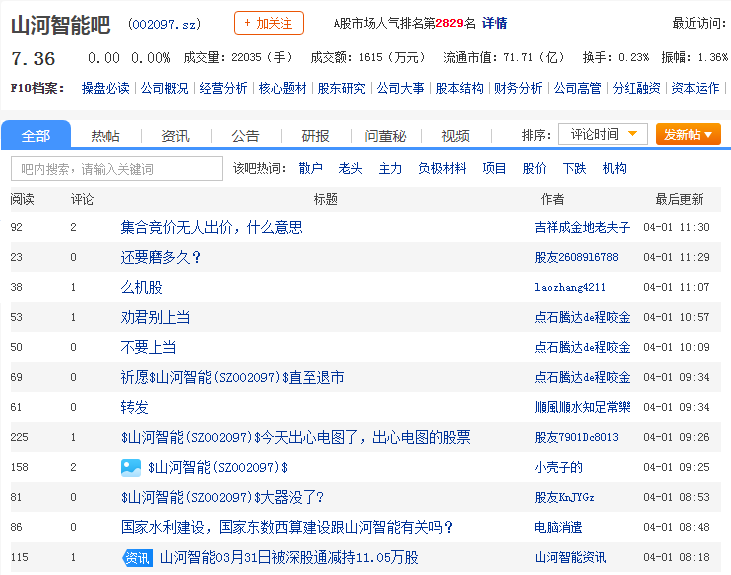Viewport: 731px width, 575px height.
Task: Click hot word 股价
Action: (x=534, y=168)
